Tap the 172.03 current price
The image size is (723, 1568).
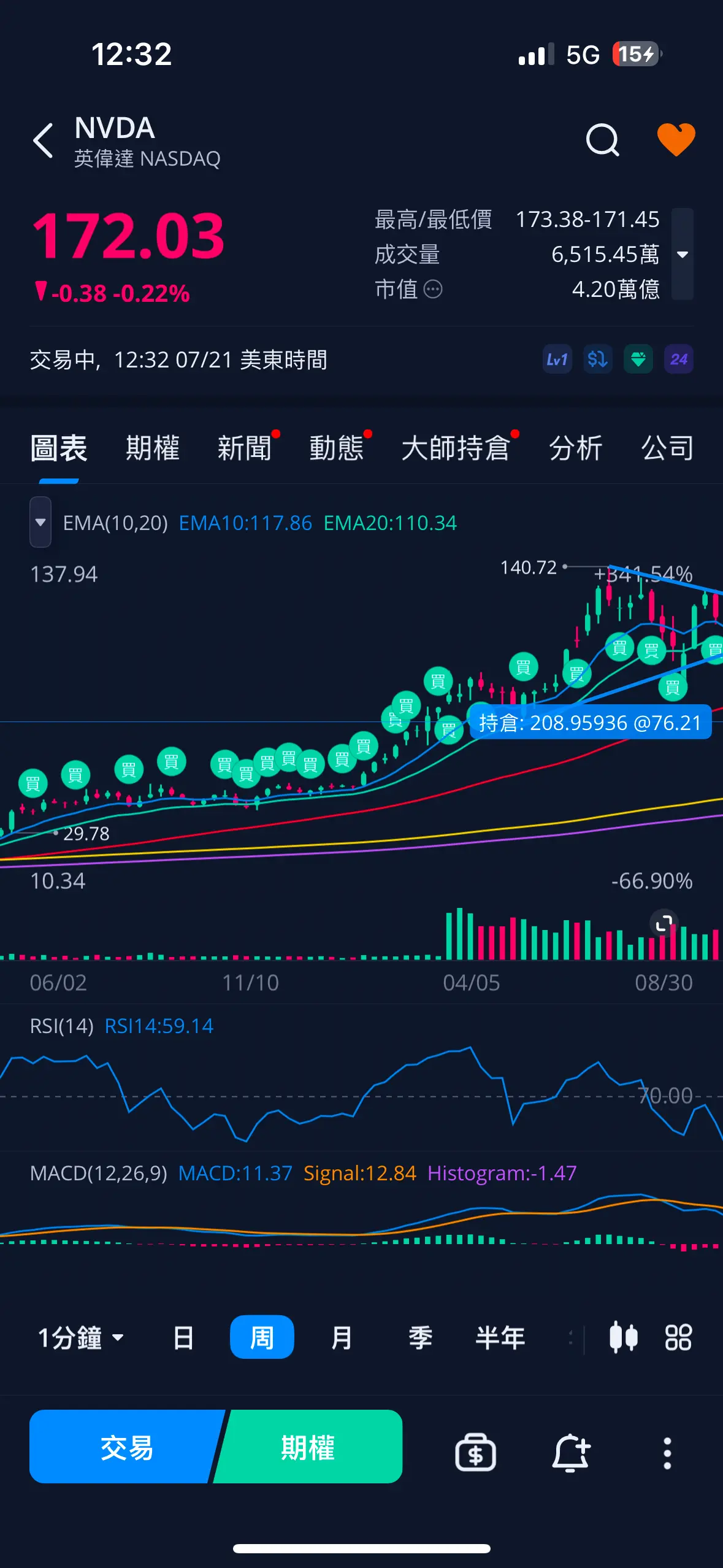(x=128, y=236)
